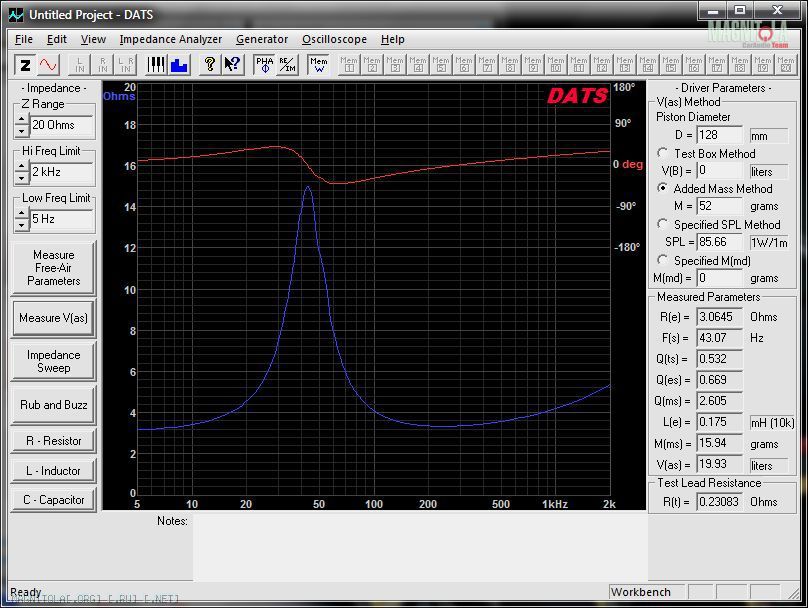Activate the context help pointer icon
Image resolution: width=808 pixels, height=608 pixels.
[x=232, y=65]
